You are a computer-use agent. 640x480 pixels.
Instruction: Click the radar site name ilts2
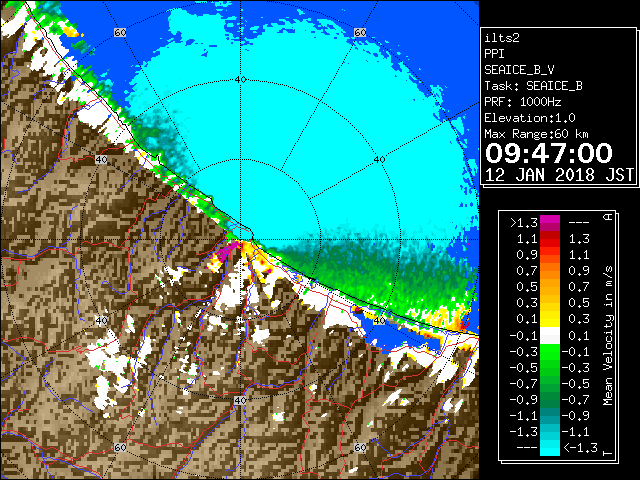502,38
